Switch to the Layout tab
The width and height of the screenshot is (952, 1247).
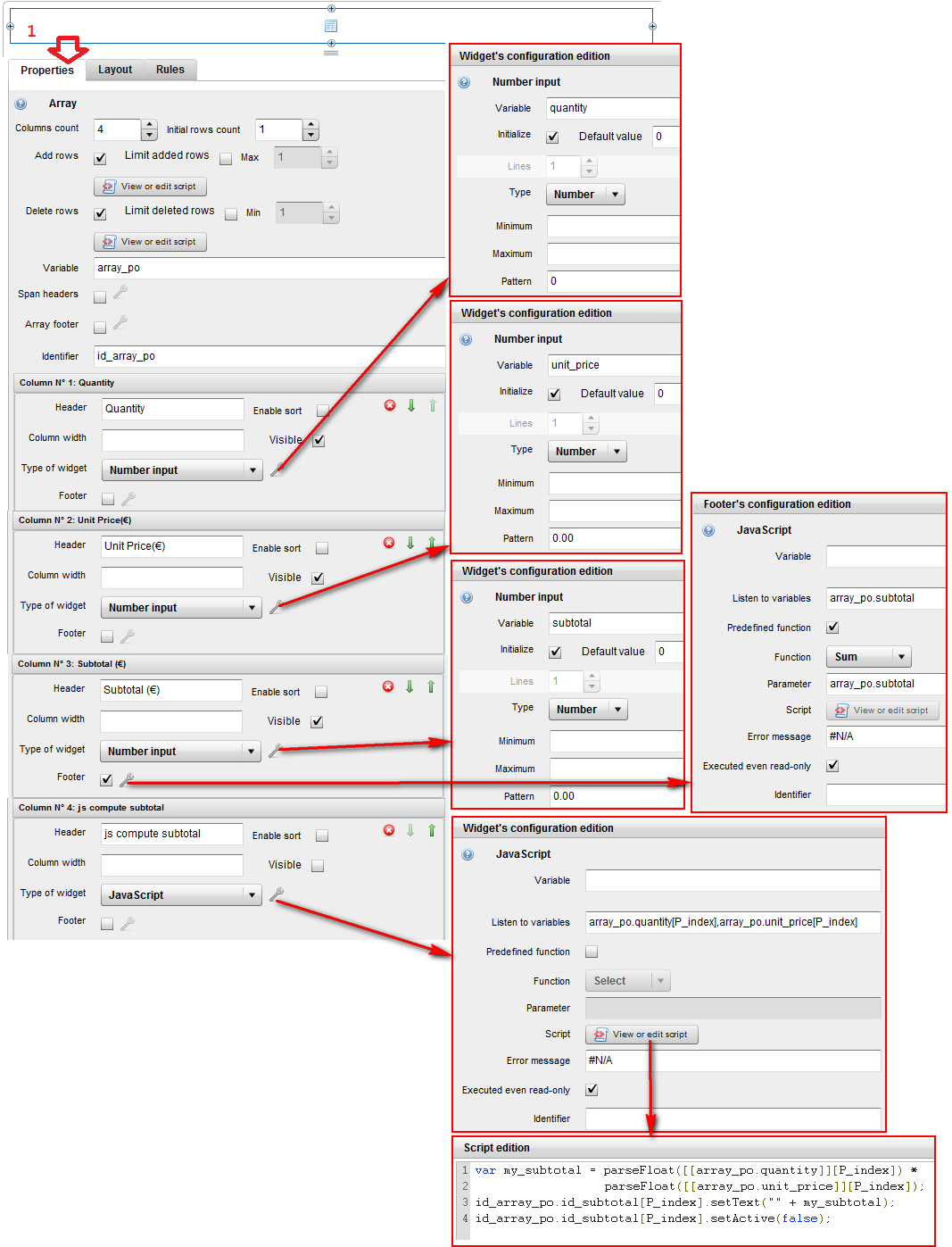tap(115, 70)
